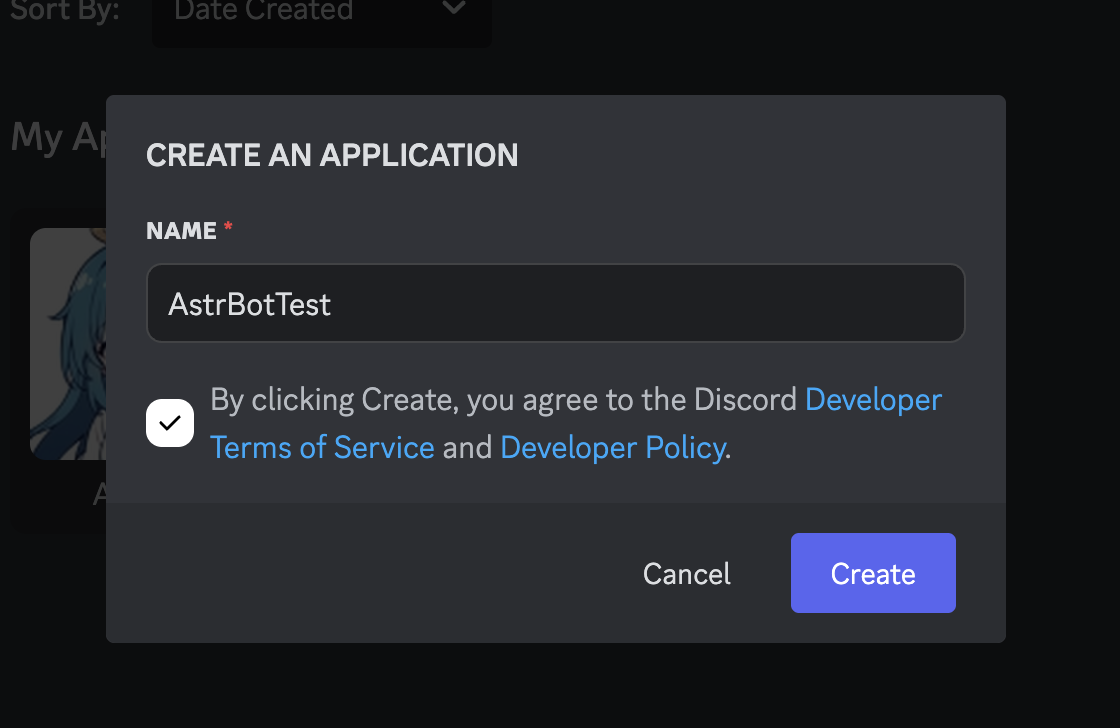Uncheck the Developer Terms agreement checkbox
Image resolution: width=1120 pixels, height=728 pixels.
pos(169,422)
